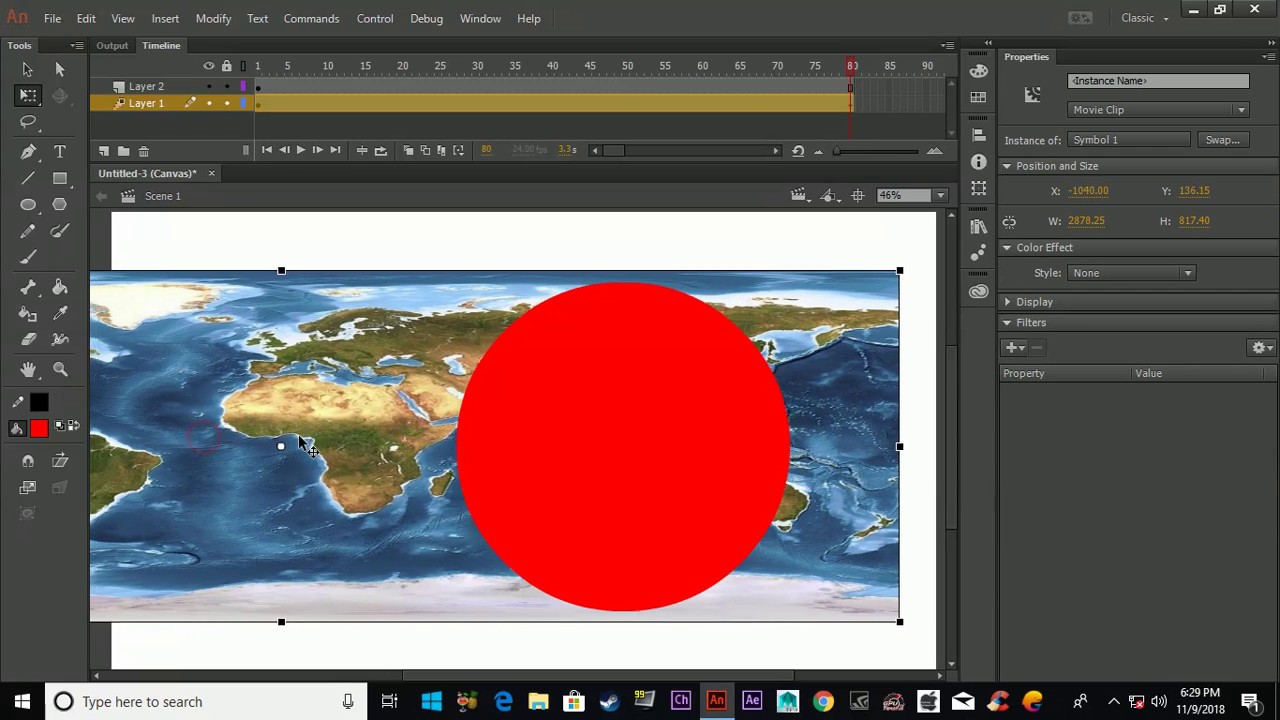Pick the Pen tool
Image resolution: width=1280 pixels, height=720 pixels.
28,152
